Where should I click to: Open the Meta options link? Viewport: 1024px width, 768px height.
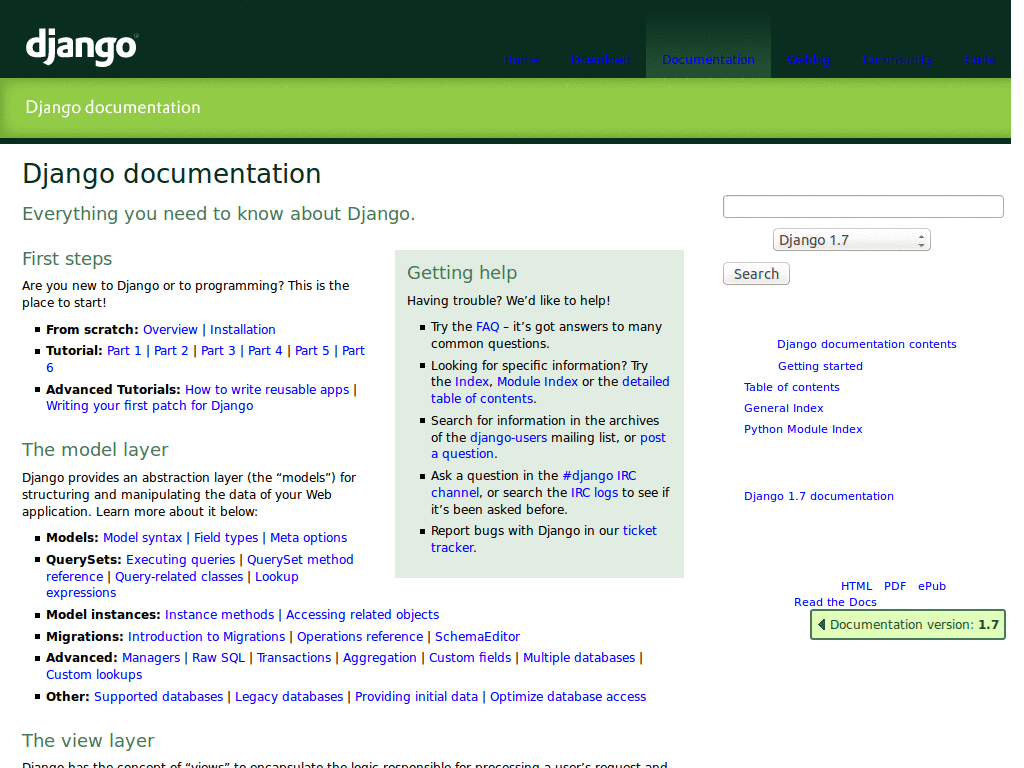[x=309, y=538]
